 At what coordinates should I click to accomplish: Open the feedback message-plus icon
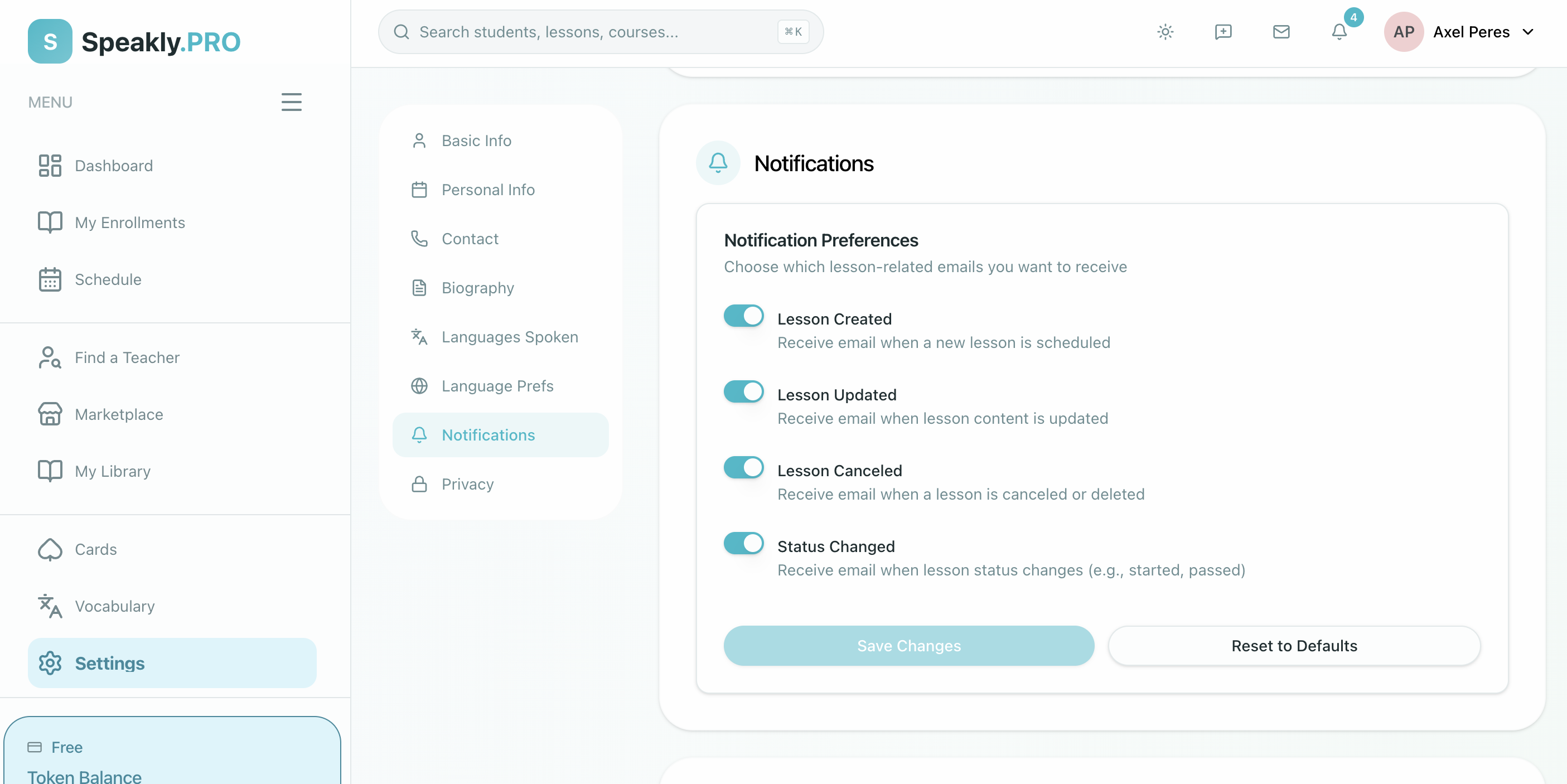(x=1223, y=32)
